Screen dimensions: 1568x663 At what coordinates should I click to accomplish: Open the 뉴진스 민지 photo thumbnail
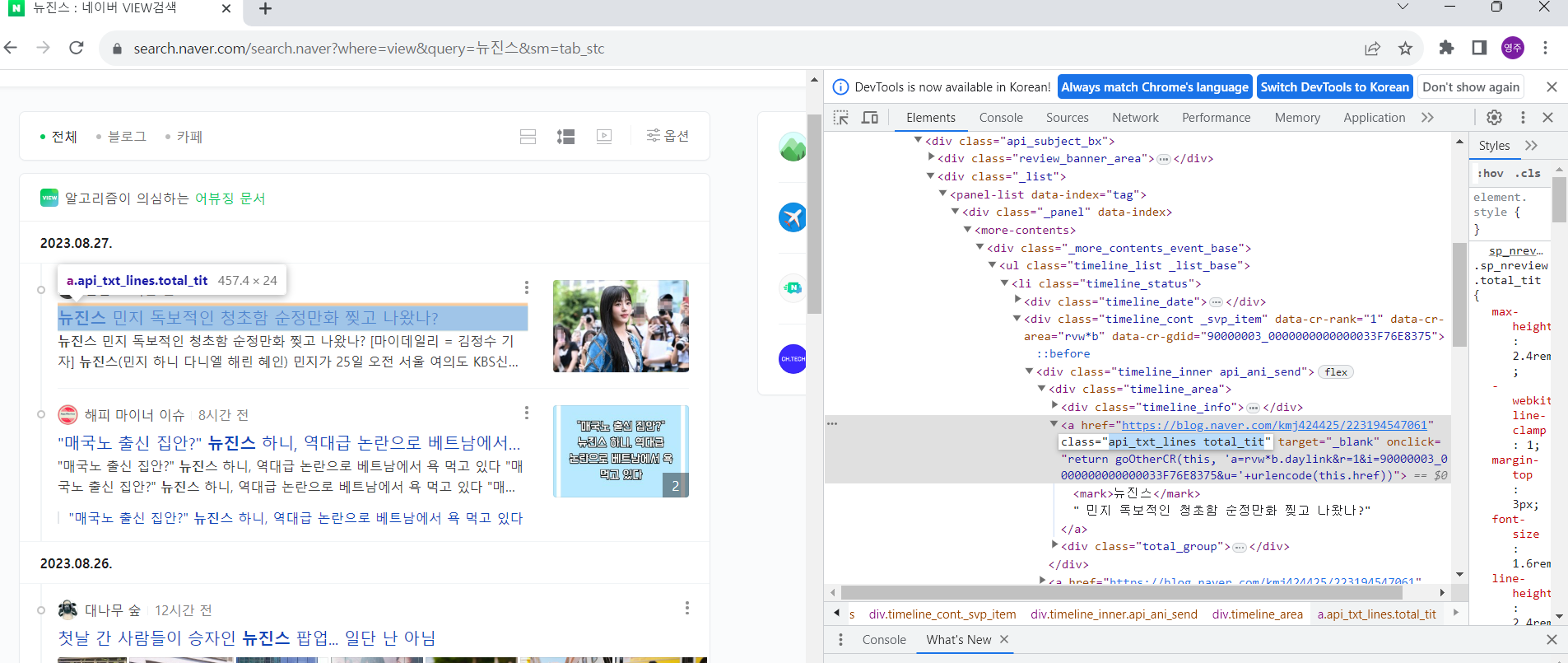coord(621,326)
